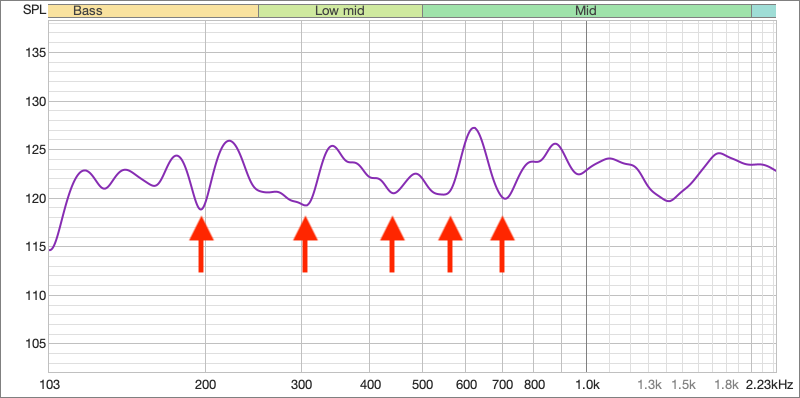This screenshot has width=800, height=398.
Task: Click the red arrow between 400 and 500 Hz
Action: tap(392, 244)
